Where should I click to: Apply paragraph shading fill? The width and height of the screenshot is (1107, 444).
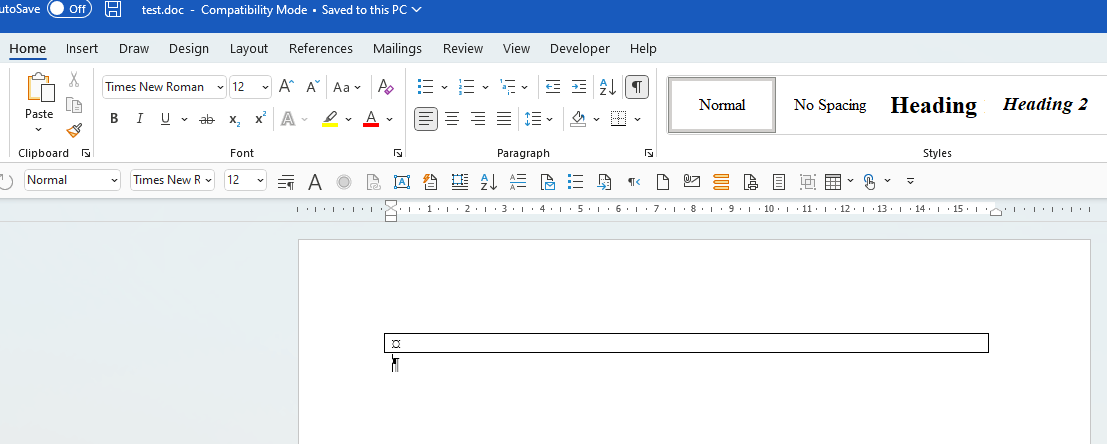click(578, 119)
